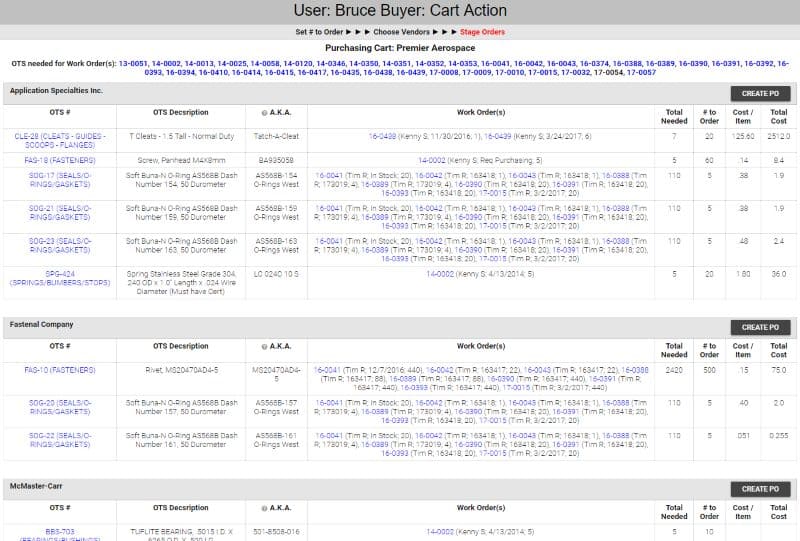800x541 pixels.
Task: Select total needed '2420' in FAS-10 row
Action: (x=674, y=370)
